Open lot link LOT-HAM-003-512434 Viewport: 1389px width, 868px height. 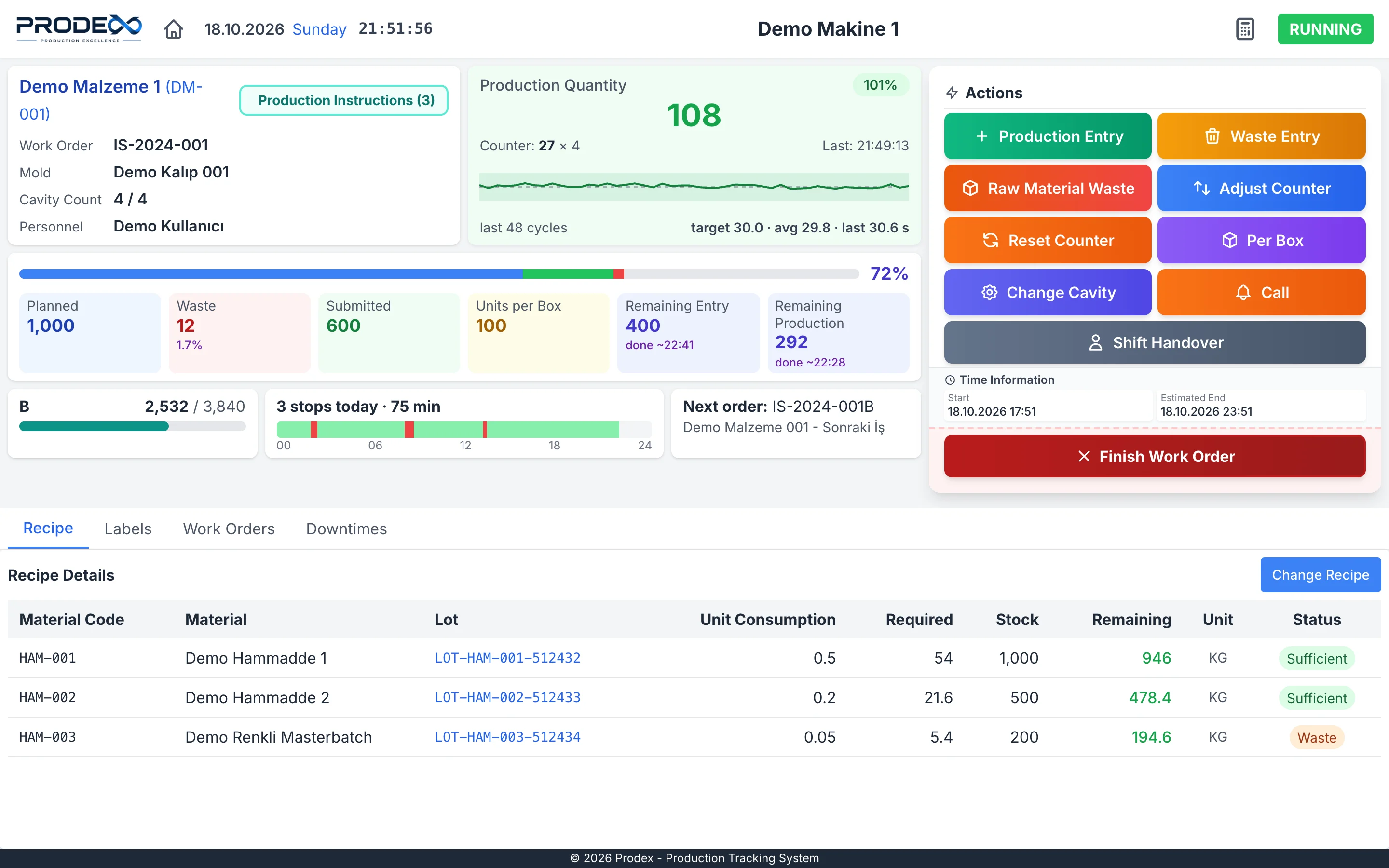pos(507,737)
